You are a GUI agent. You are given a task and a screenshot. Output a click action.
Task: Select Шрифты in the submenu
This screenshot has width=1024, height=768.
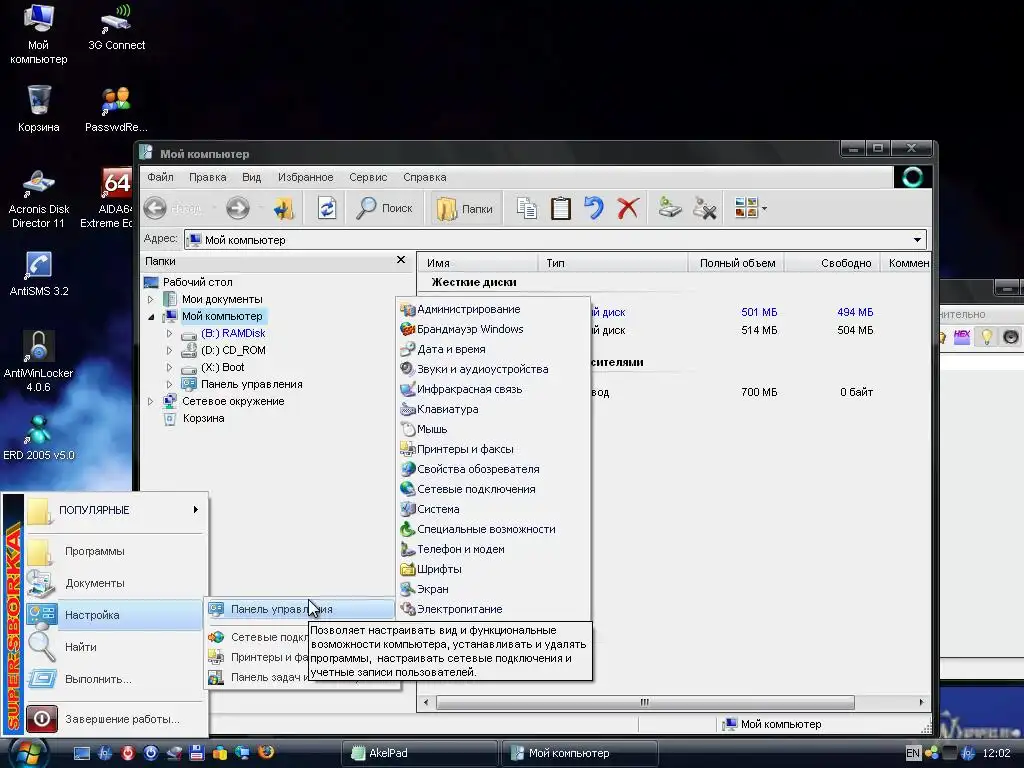coord(493,569)
